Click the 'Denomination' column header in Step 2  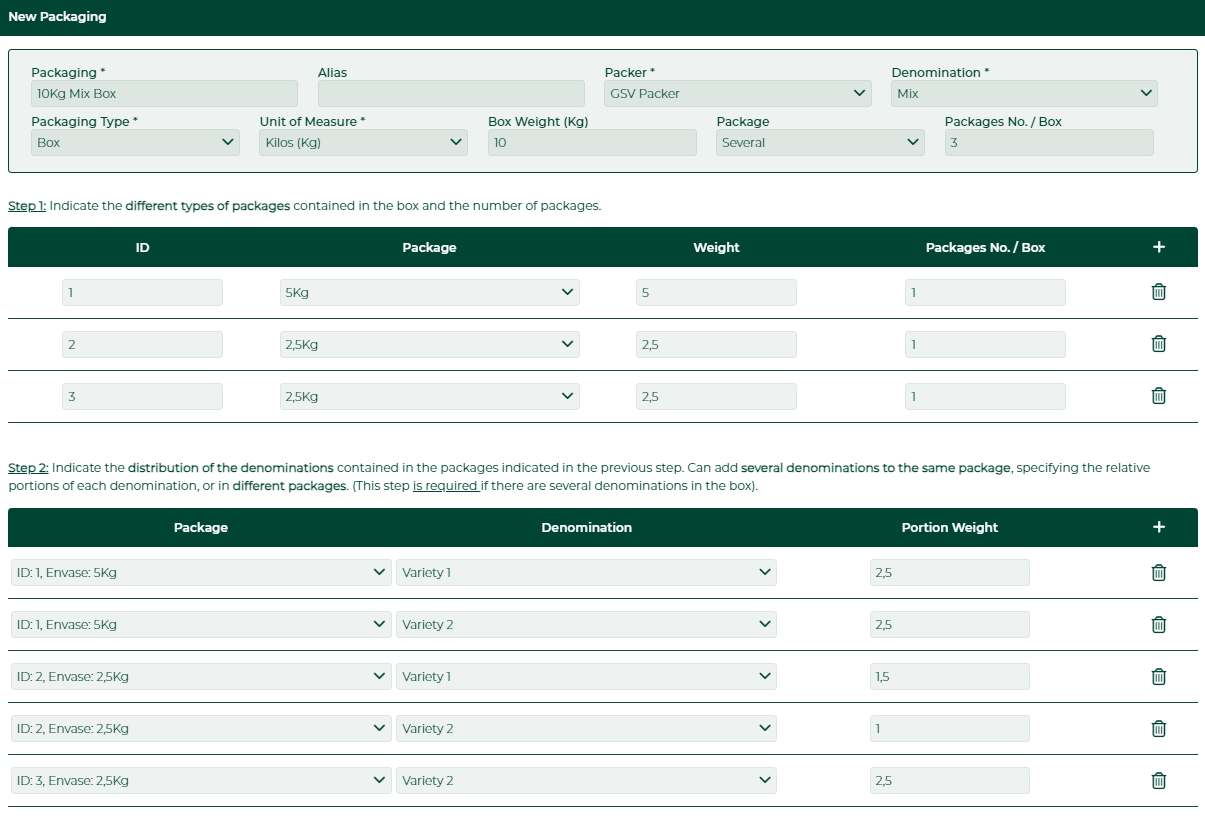[587, 528]
